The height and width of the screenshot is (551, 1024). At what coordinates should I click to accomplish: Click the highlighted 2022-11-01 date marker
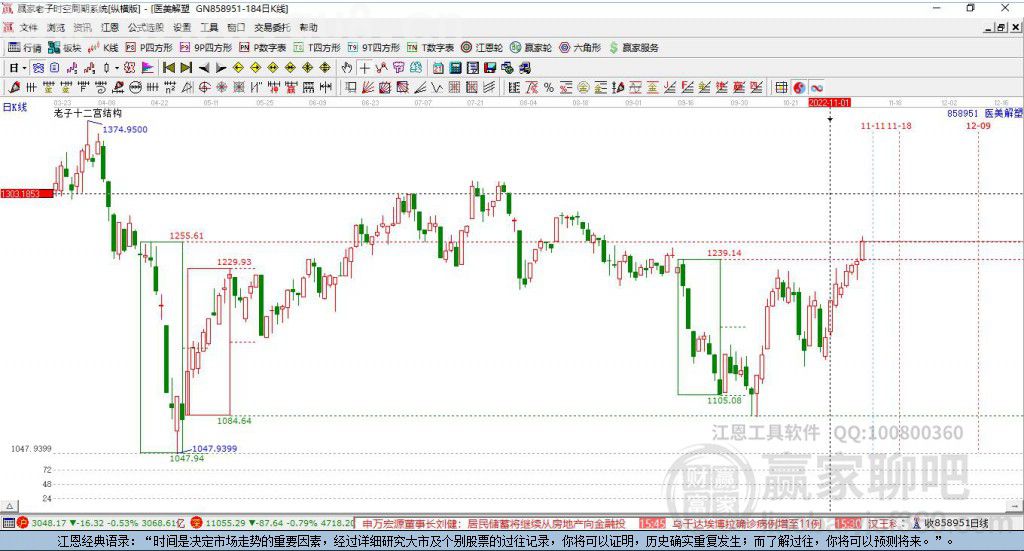pyautogui.click(x=829, y=103)
